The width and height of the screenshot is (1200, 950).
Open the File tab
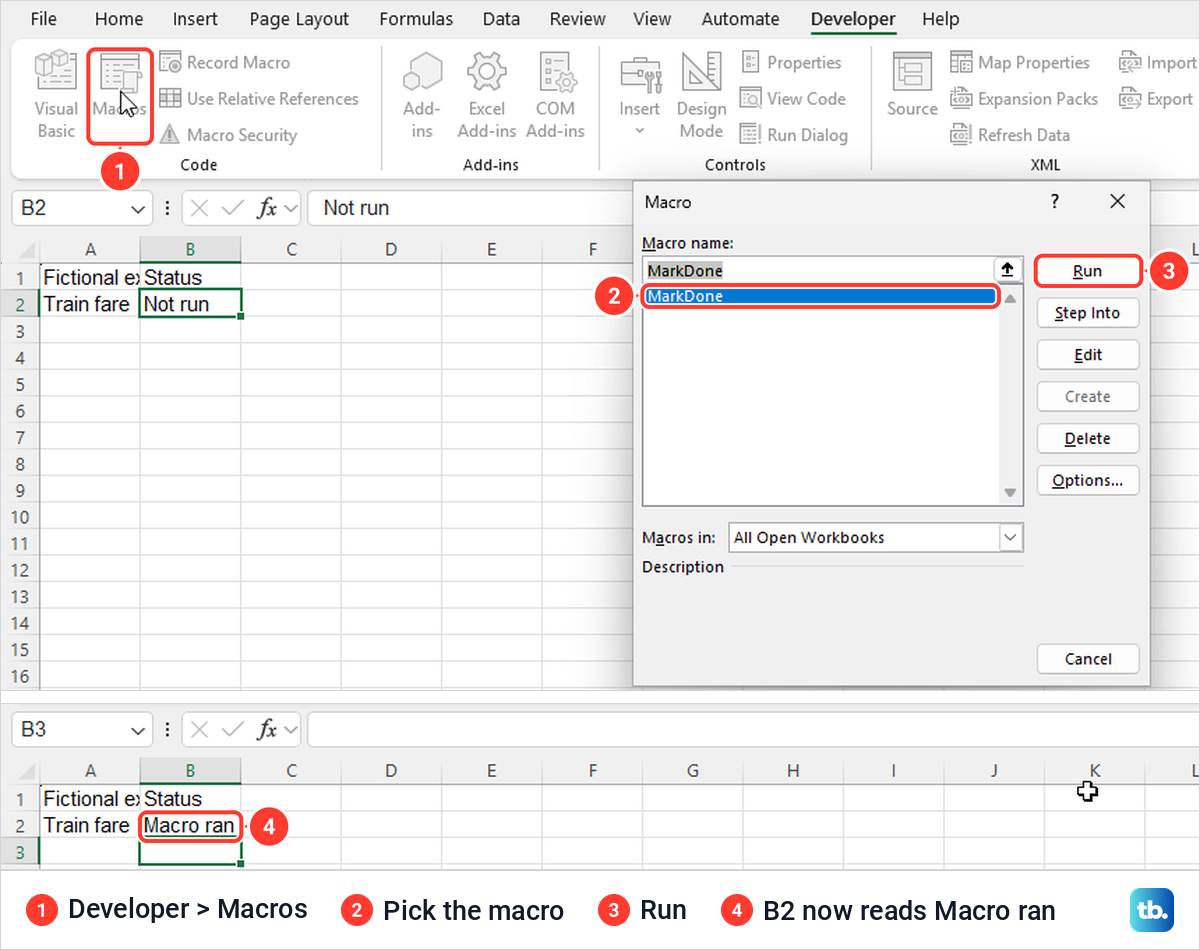[x=43, y=18]
